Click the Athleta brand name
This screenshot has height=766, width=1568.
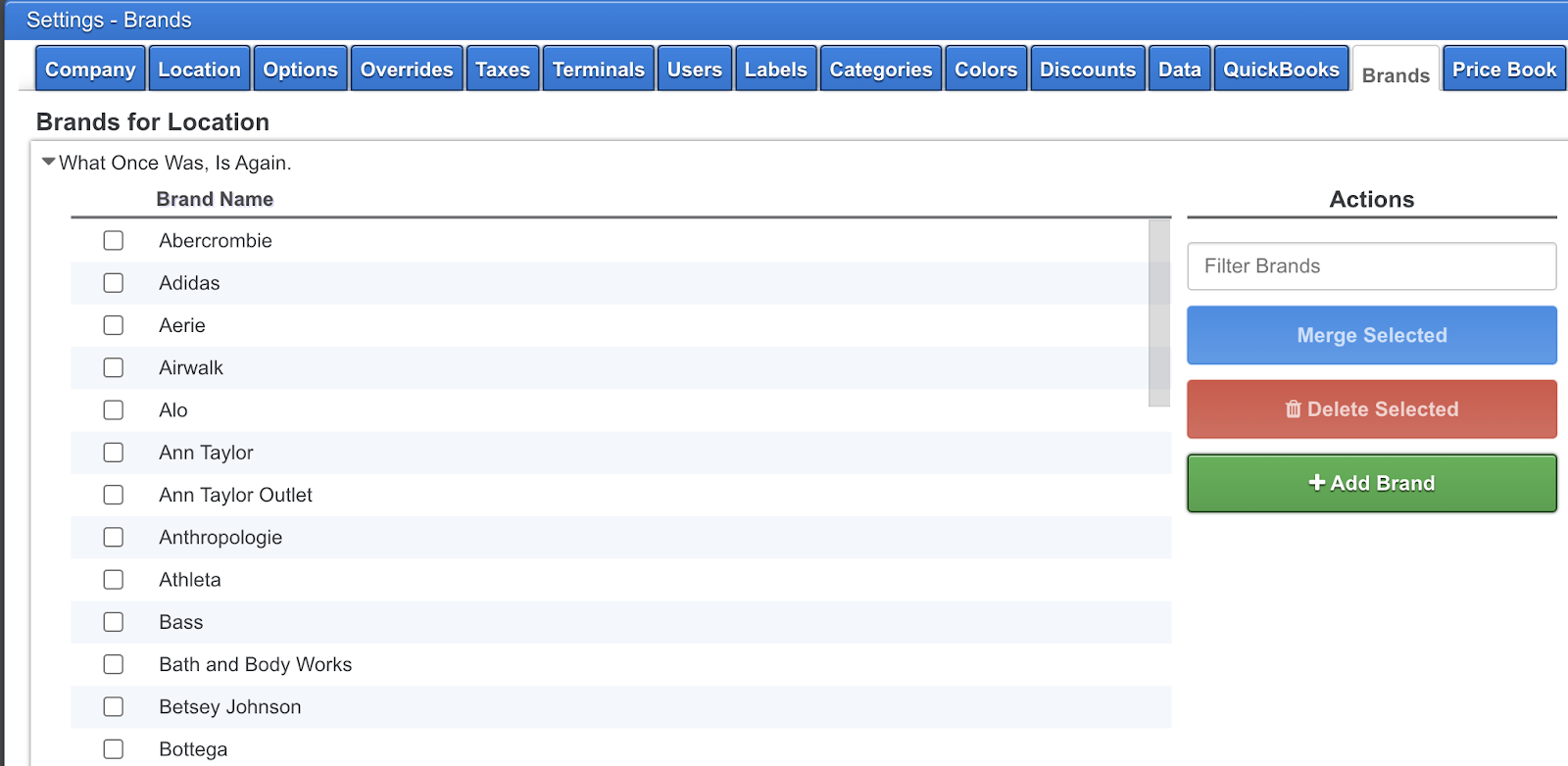pos(190,580)
